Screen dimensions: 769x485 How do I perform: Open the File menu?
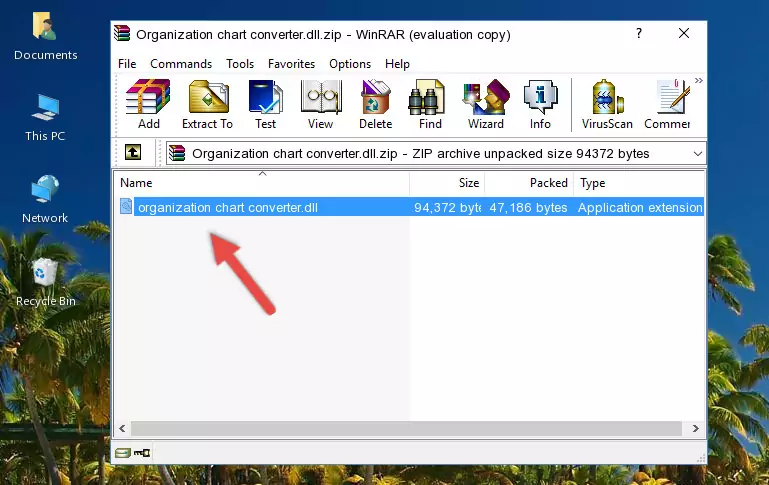(x=127, y=64)
